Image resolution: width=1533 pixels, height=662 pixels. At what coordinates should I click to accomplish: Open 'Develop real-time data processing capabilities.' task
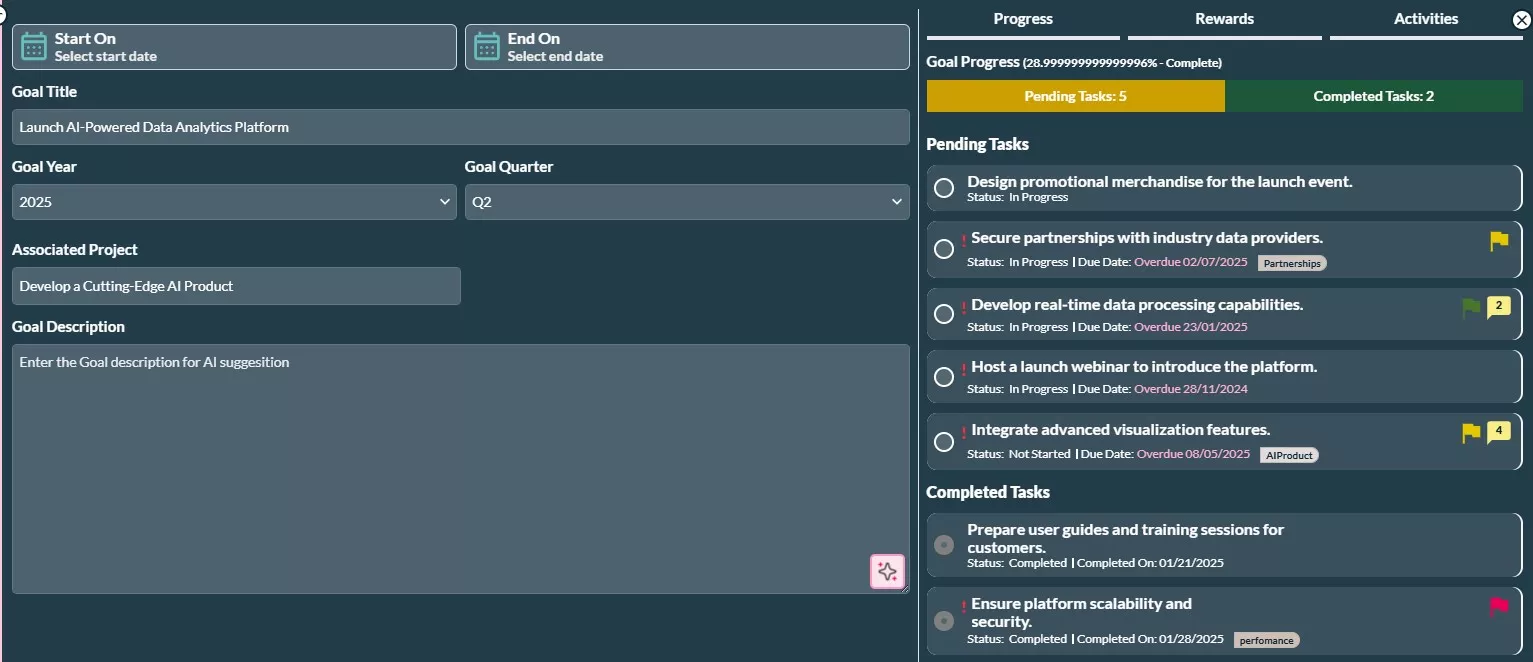point(1137,305)
